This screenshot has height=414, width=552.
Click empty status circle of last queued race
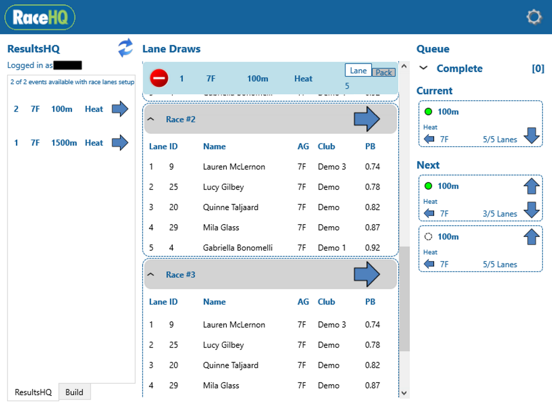click(x=428, y=237)
